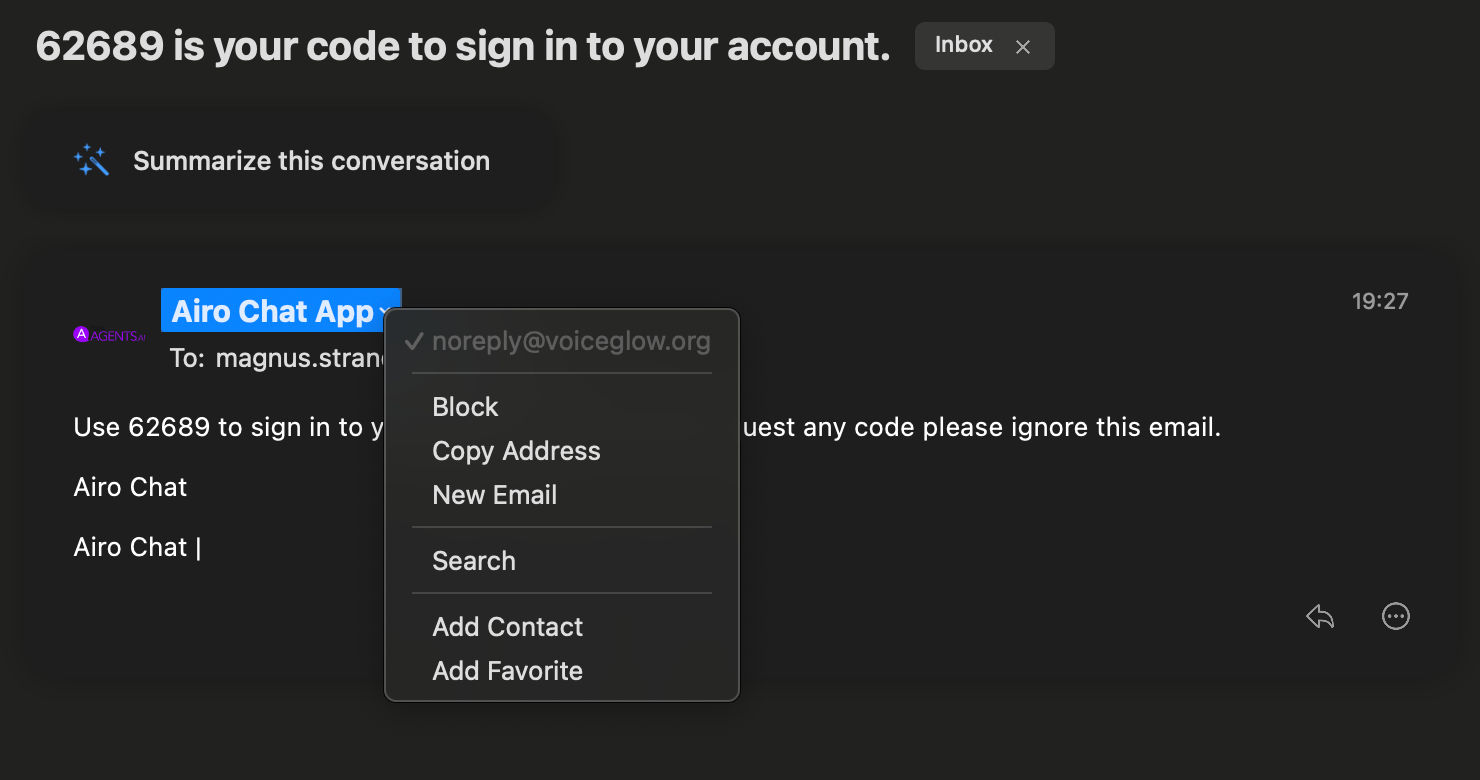Select Add Contact menu entry
Image resolution: width=1480 pixels, height=780 pixels.
[507, 627]
